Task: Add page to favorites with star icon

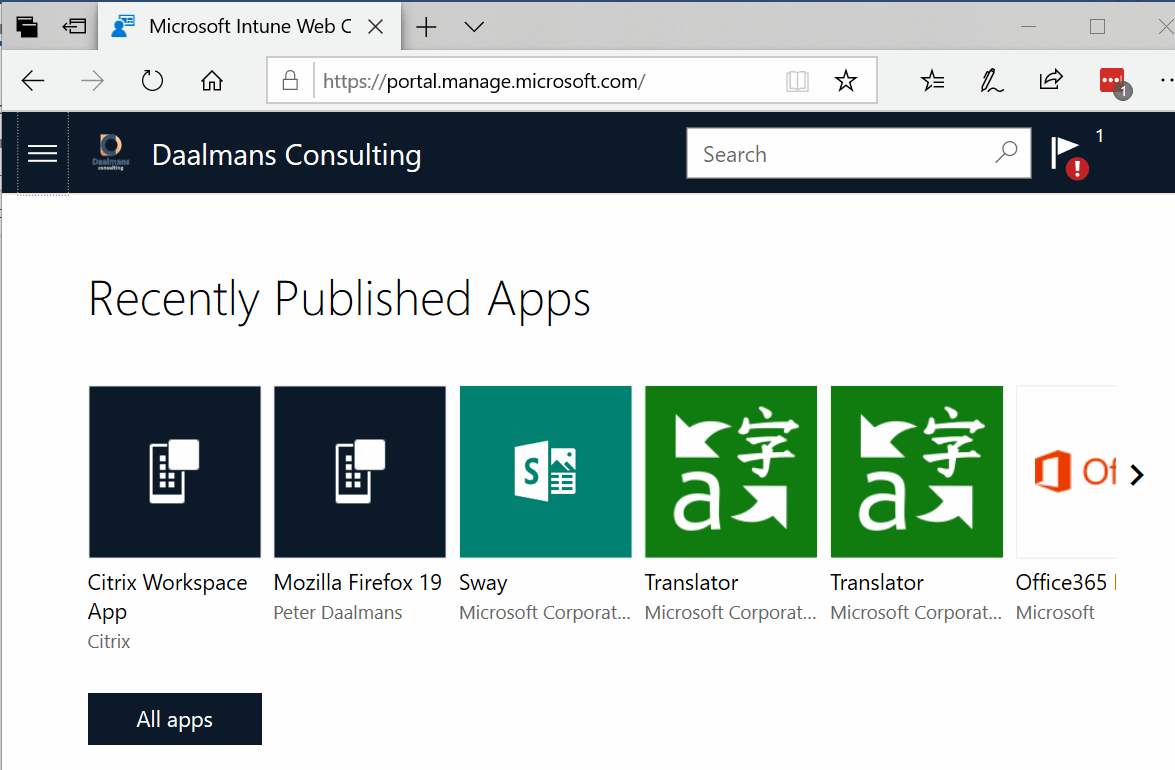Action: click(846, 81)
